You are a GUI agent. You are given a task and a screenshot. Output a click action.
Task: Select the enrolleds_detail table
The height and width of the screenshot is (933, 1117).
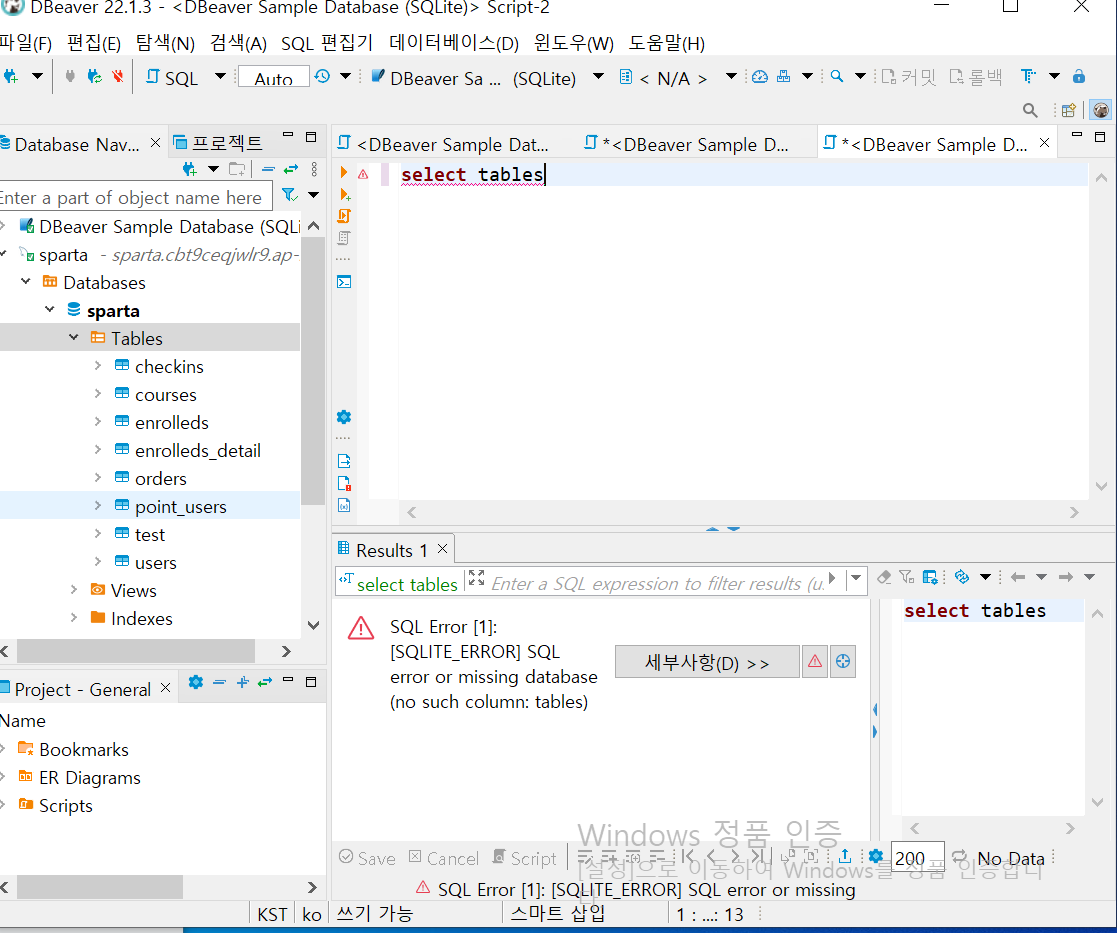(x=197, y=450)
